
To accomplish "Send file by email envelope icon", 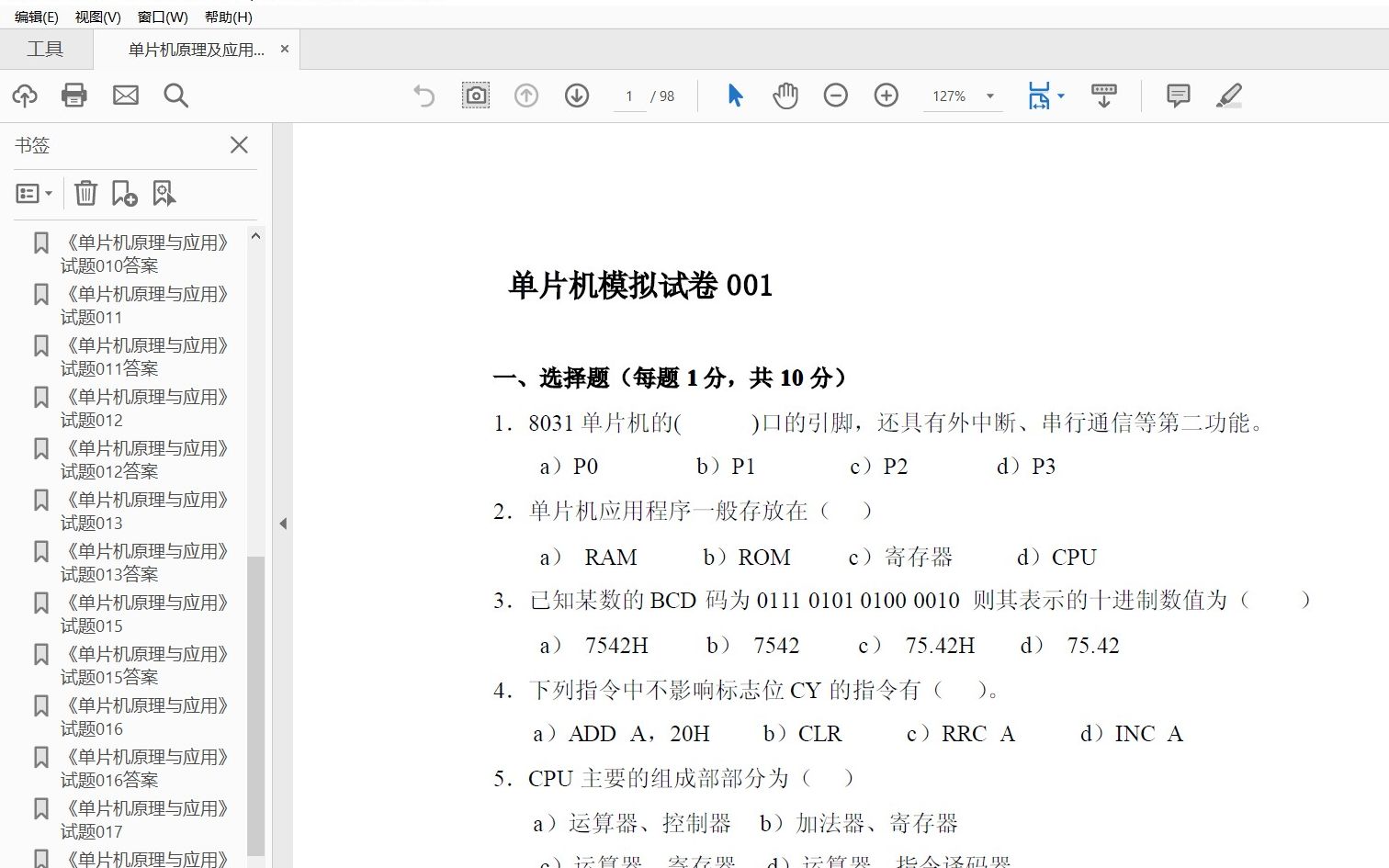I will point(126,96).
